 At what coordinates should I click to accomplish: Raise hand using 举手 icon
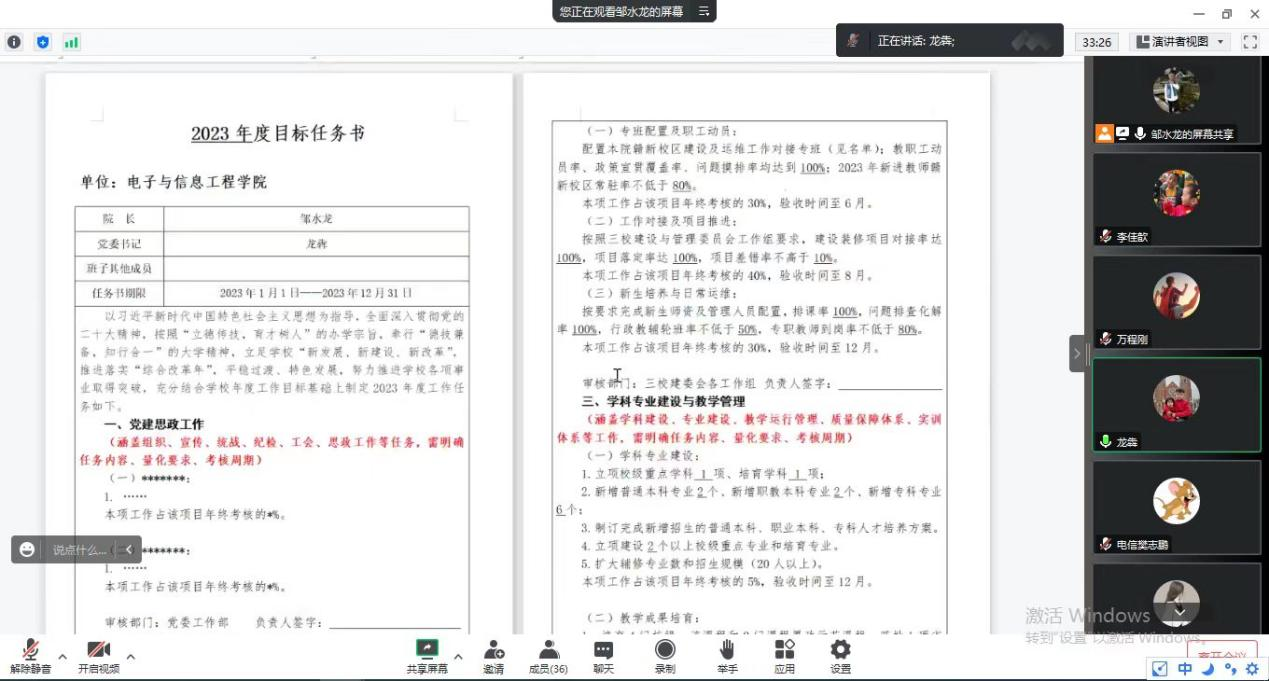tap(727, 655)
